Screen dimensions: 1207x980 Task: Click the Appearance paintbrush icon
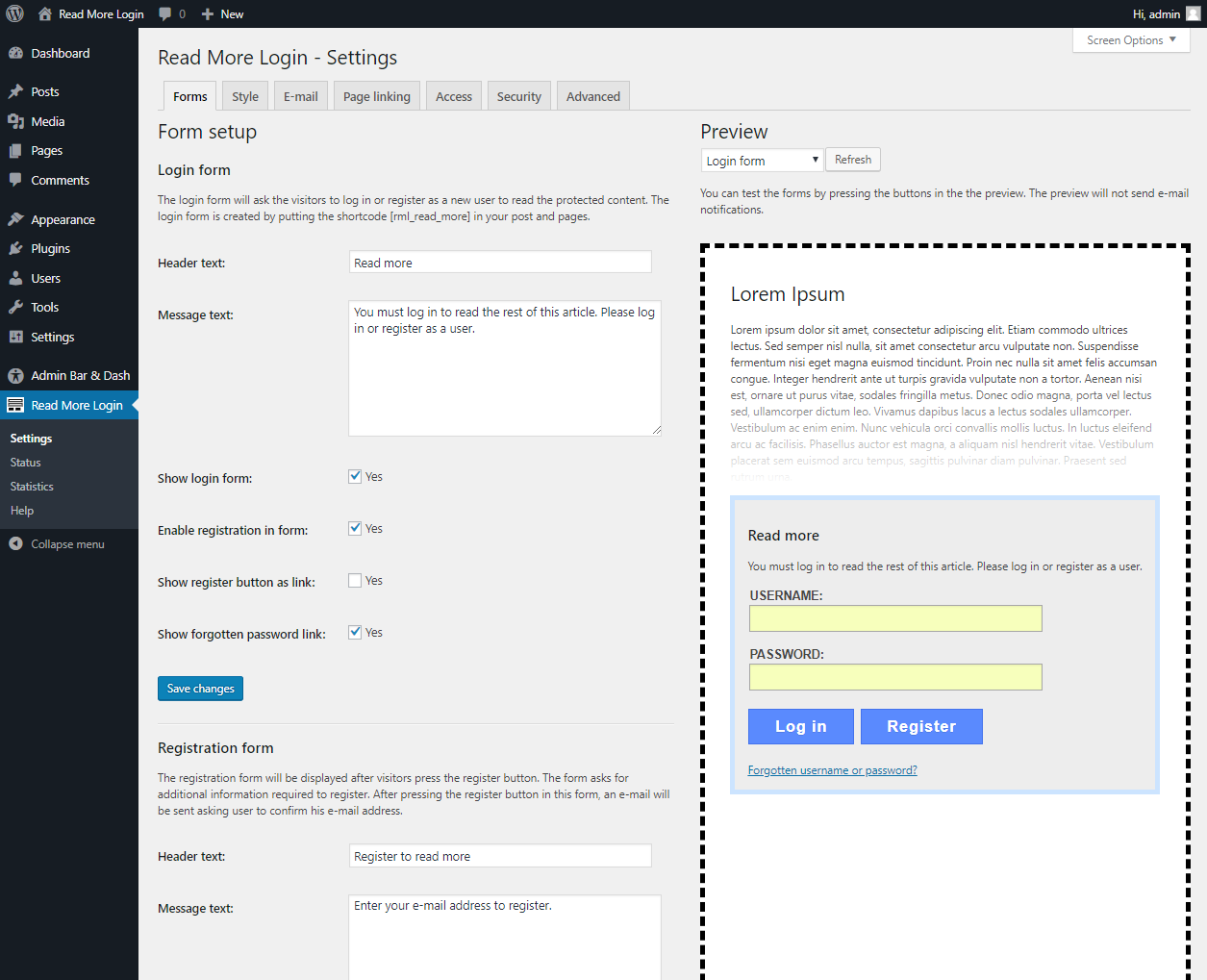pyautogui.click(x=15, y=220)
